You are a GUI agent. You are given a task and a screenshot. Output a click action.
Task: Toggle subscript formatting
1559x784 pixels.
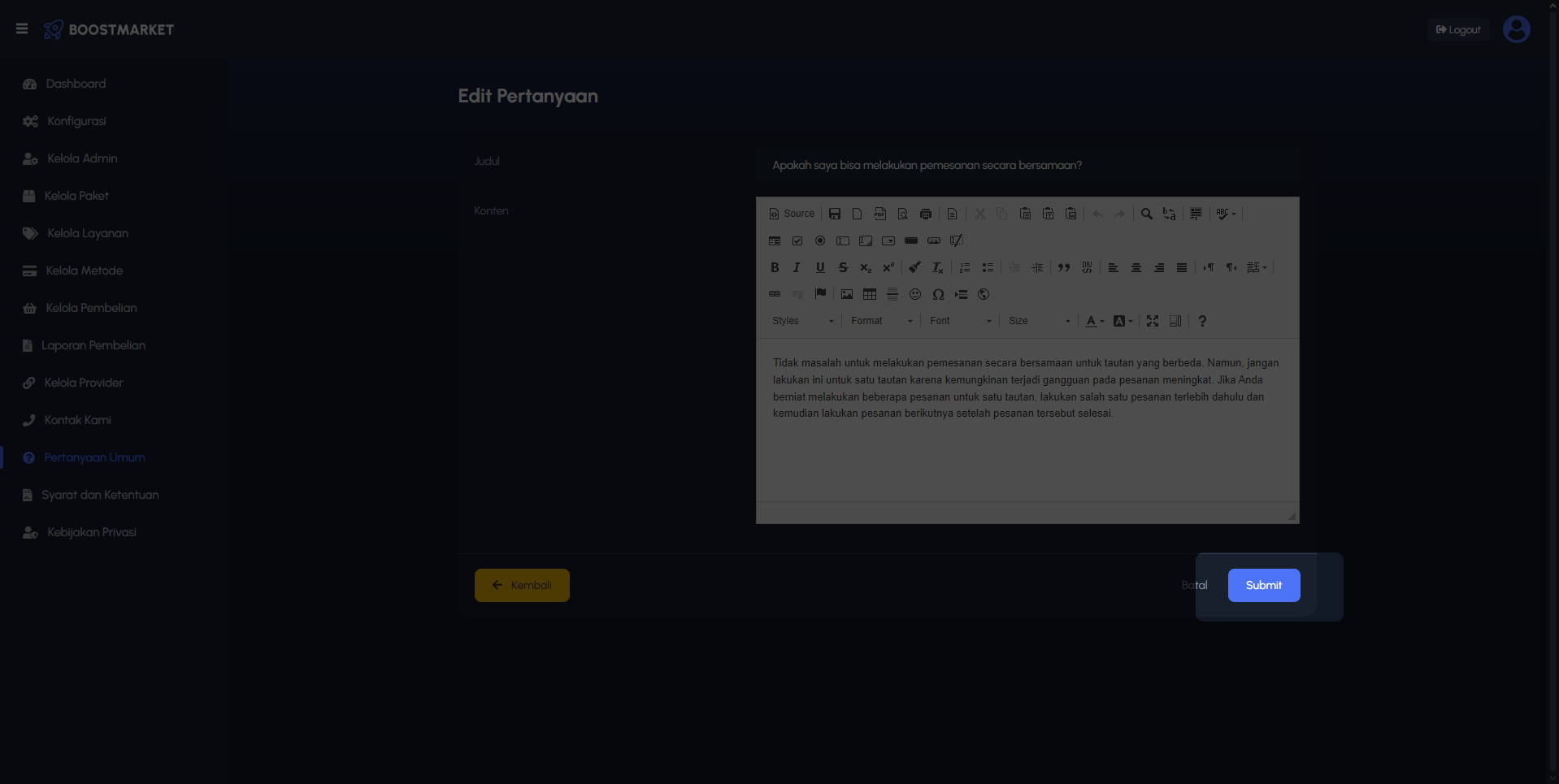tap(866, 267)
